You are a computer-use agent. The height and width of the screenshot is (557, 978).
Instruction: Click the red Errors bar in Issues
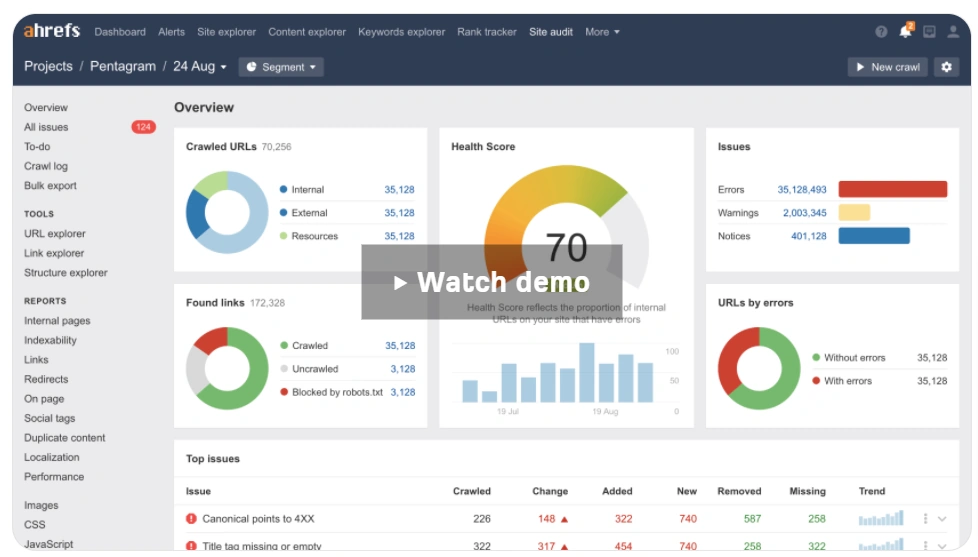click(892, 189)
